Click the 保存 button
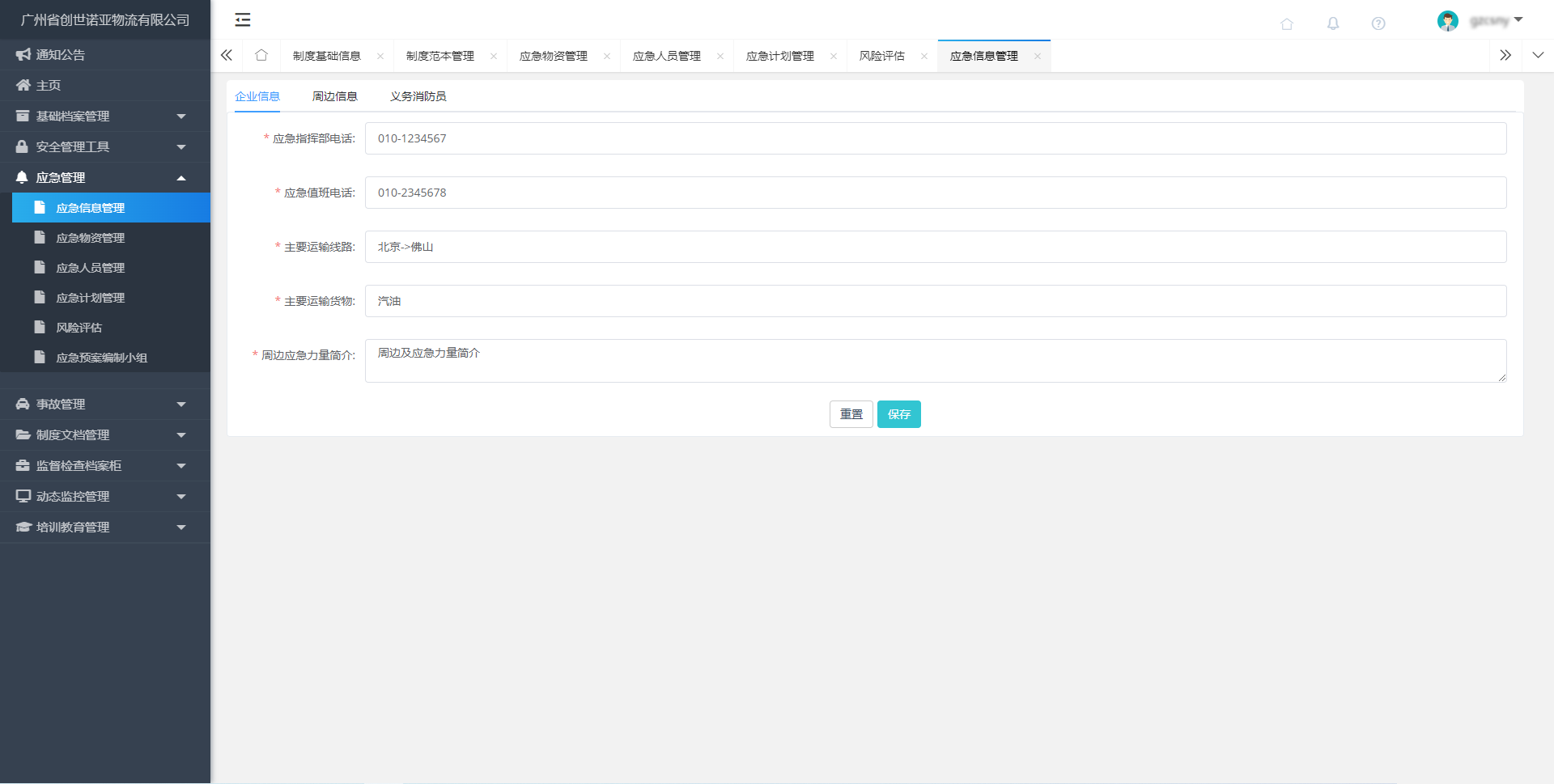This screenshot has width=1554, height=784. point(898,414)
